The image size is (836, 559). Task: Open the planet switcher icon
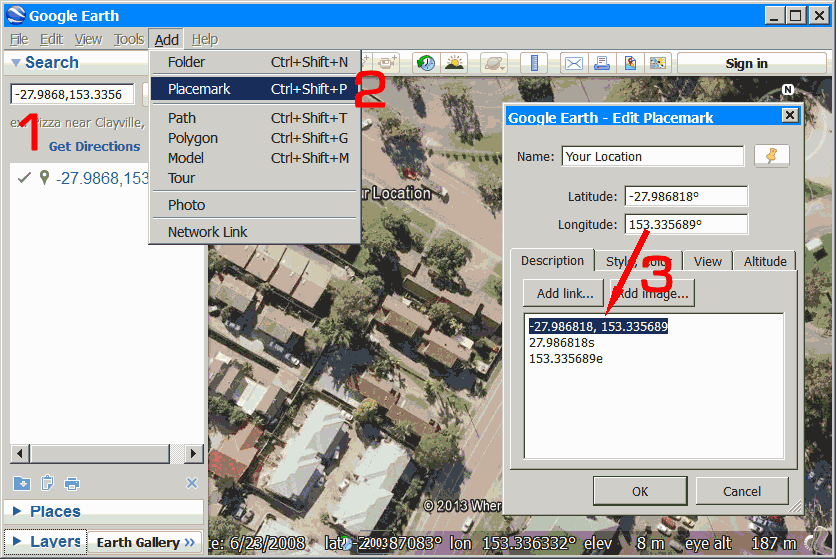point(494,63)
